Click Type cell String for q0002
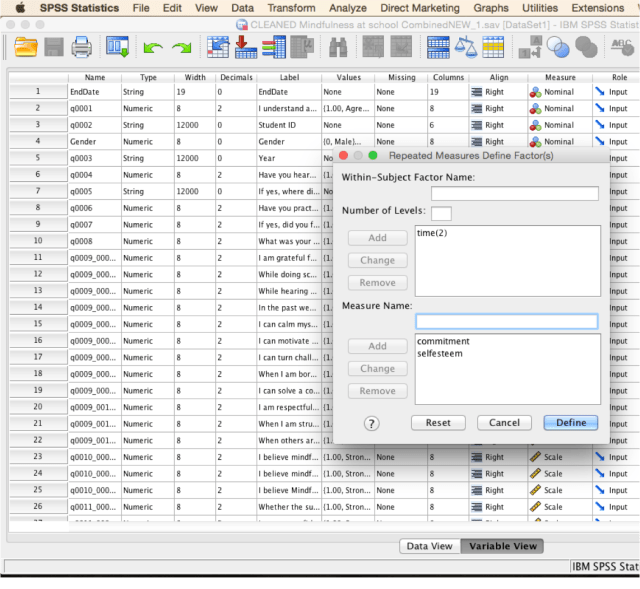This screenshot has width=640, height=589. click(147, 125)
